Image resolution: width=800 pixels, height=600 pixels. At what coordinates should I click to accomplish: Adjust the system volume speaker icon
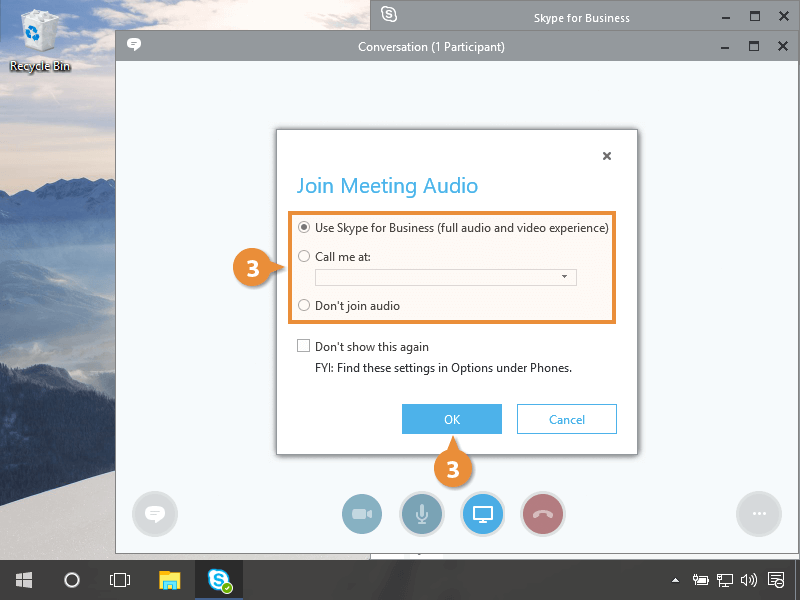(748, 580)
